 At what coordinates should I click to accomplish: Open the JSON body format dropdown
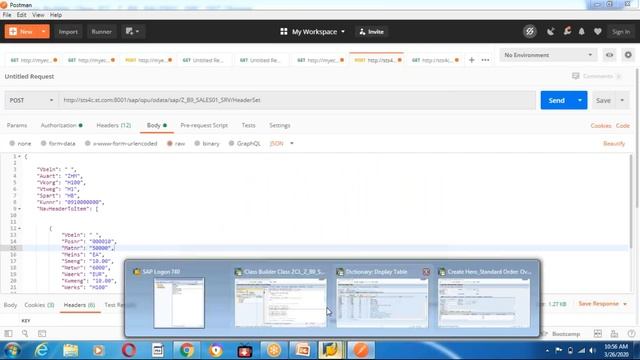pyautogui.click(x=282, y=143)
